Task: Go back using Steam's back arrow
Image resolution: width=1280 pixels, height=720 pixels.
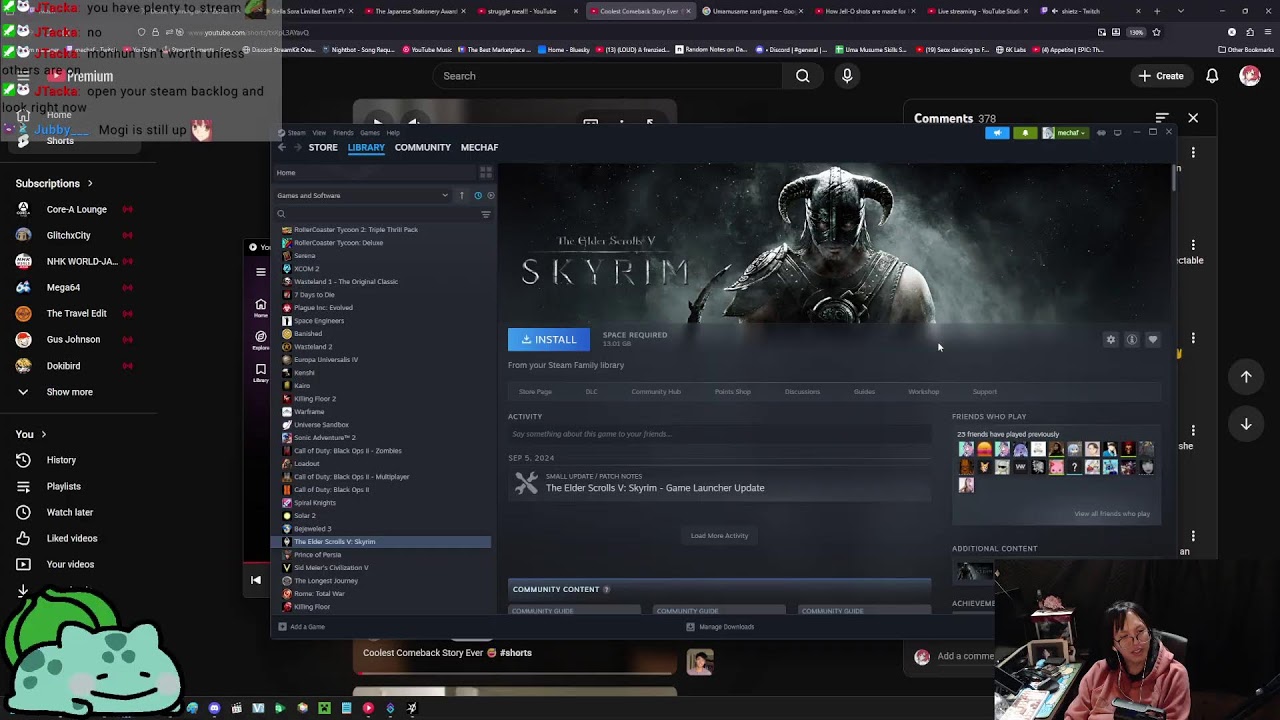Action: click(x=282, y=147)
